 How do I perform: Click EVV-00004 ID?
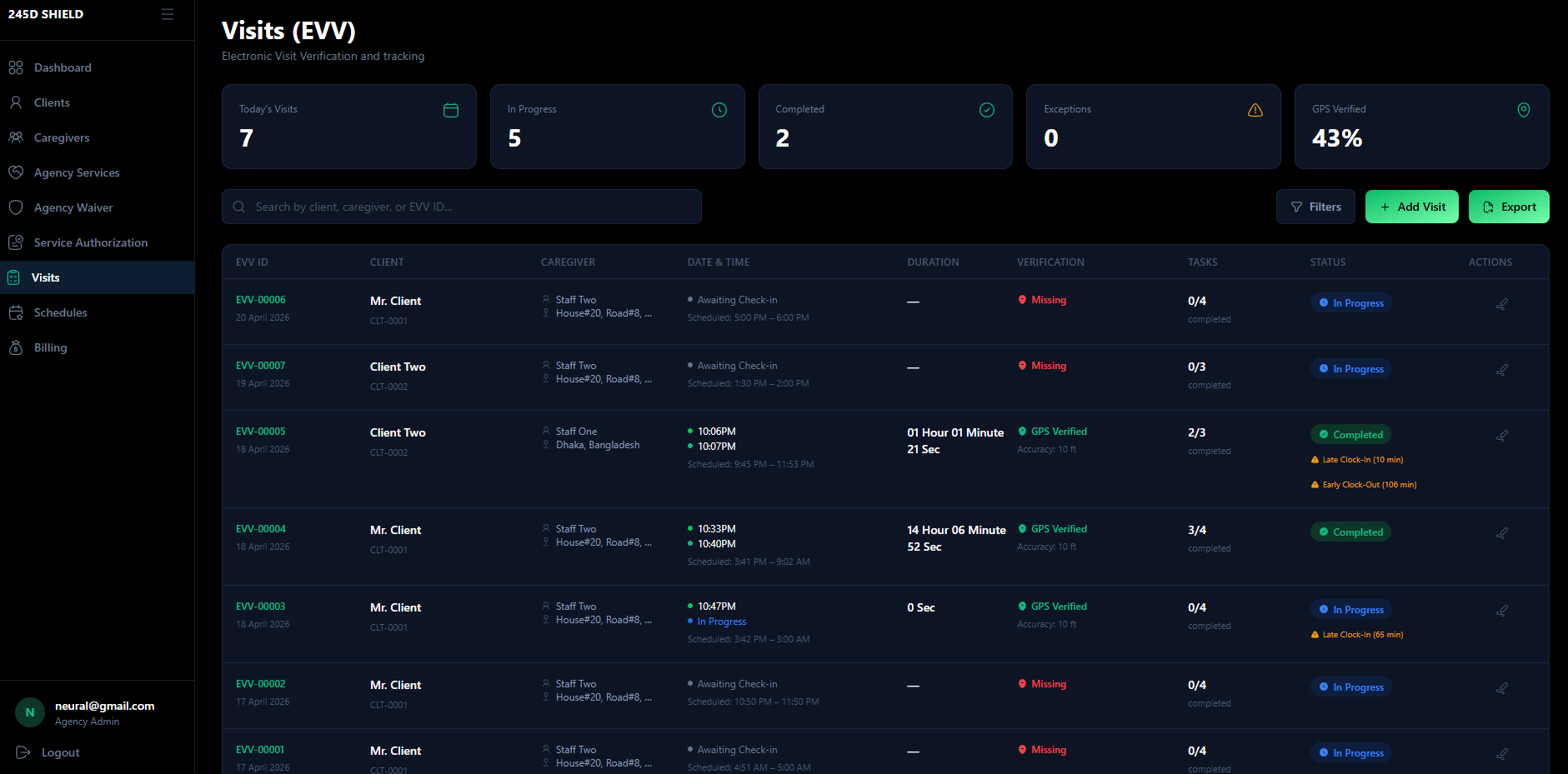pyautogui.click(x=261, y=529)
